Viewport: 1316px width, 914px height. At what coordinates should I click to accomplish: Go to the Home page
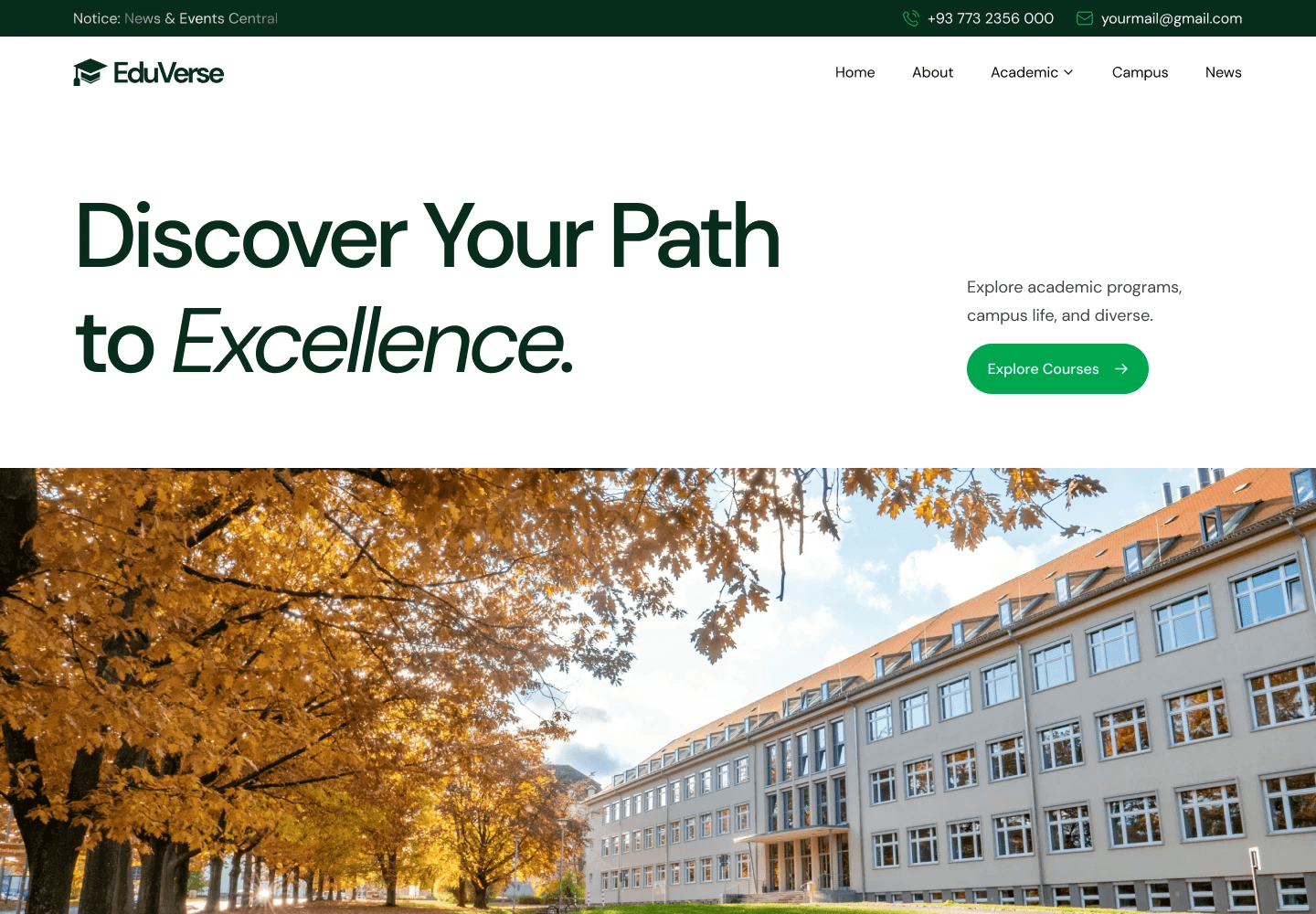coord(854,72)
